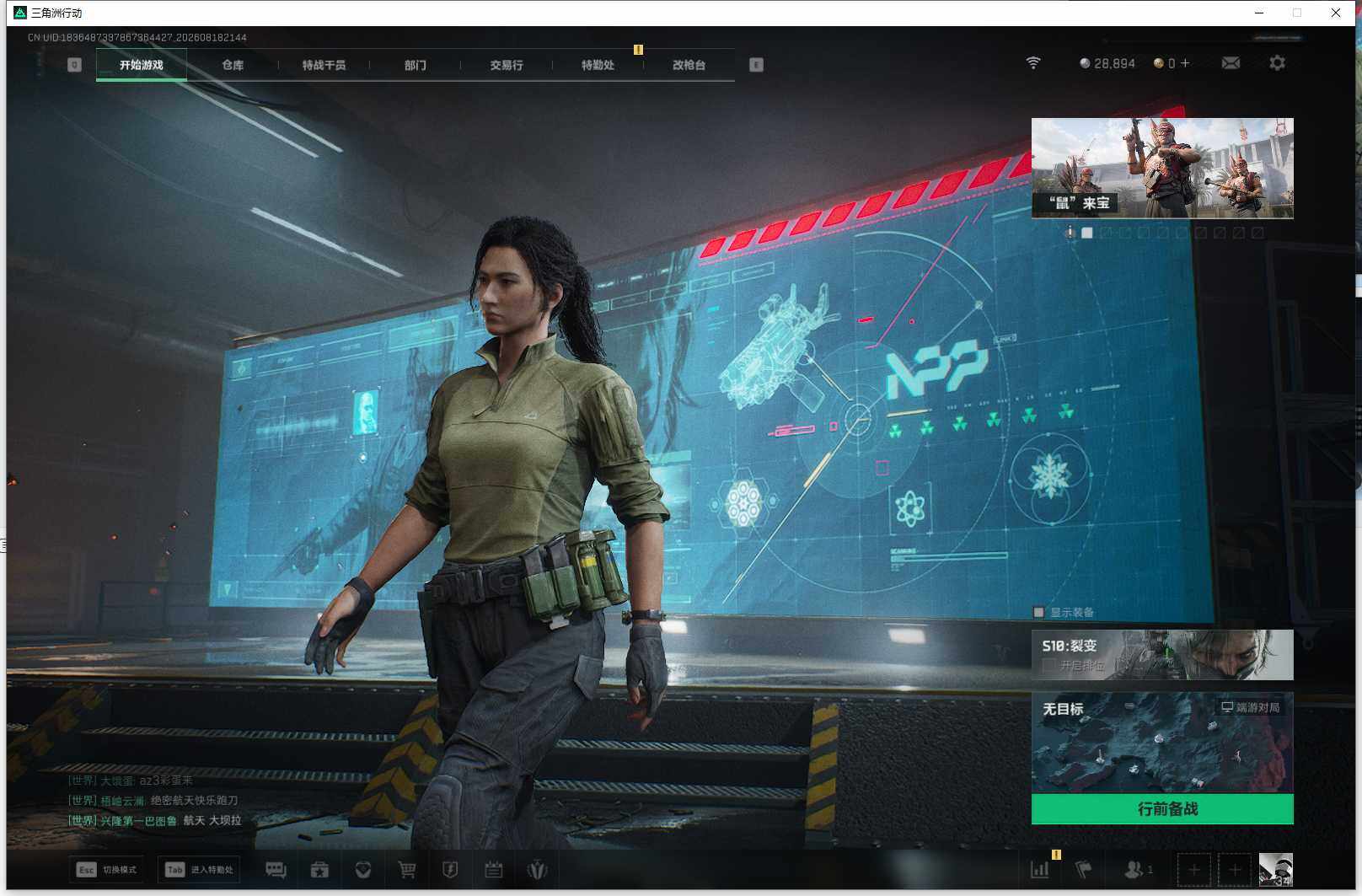The height and width of the screenshot is (896, 1362).
Task: Click the winged emblem icon in bottom bar
Action: (x=537, y=870)
